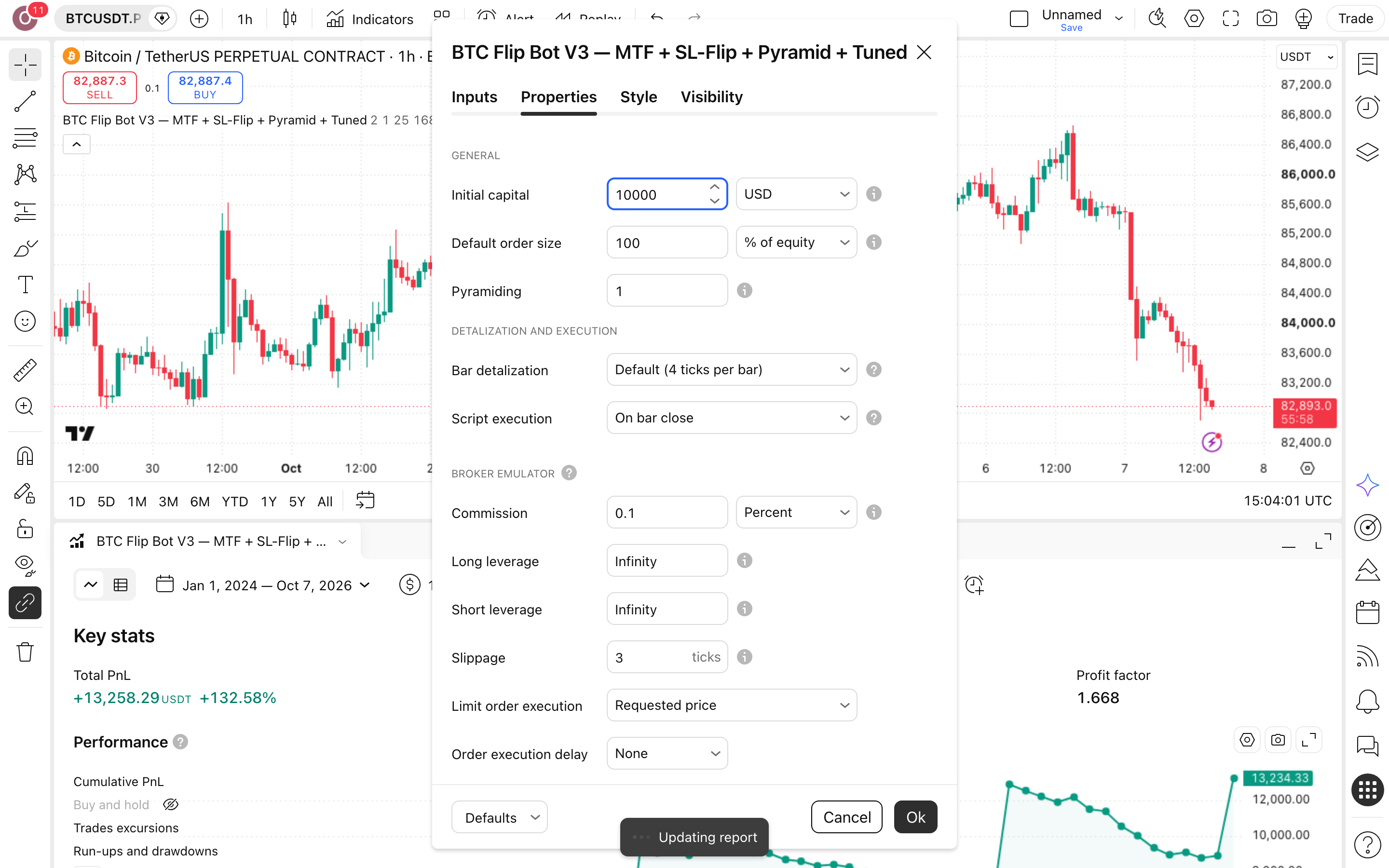
Task: Click the Cancel button
Action: 846,817
